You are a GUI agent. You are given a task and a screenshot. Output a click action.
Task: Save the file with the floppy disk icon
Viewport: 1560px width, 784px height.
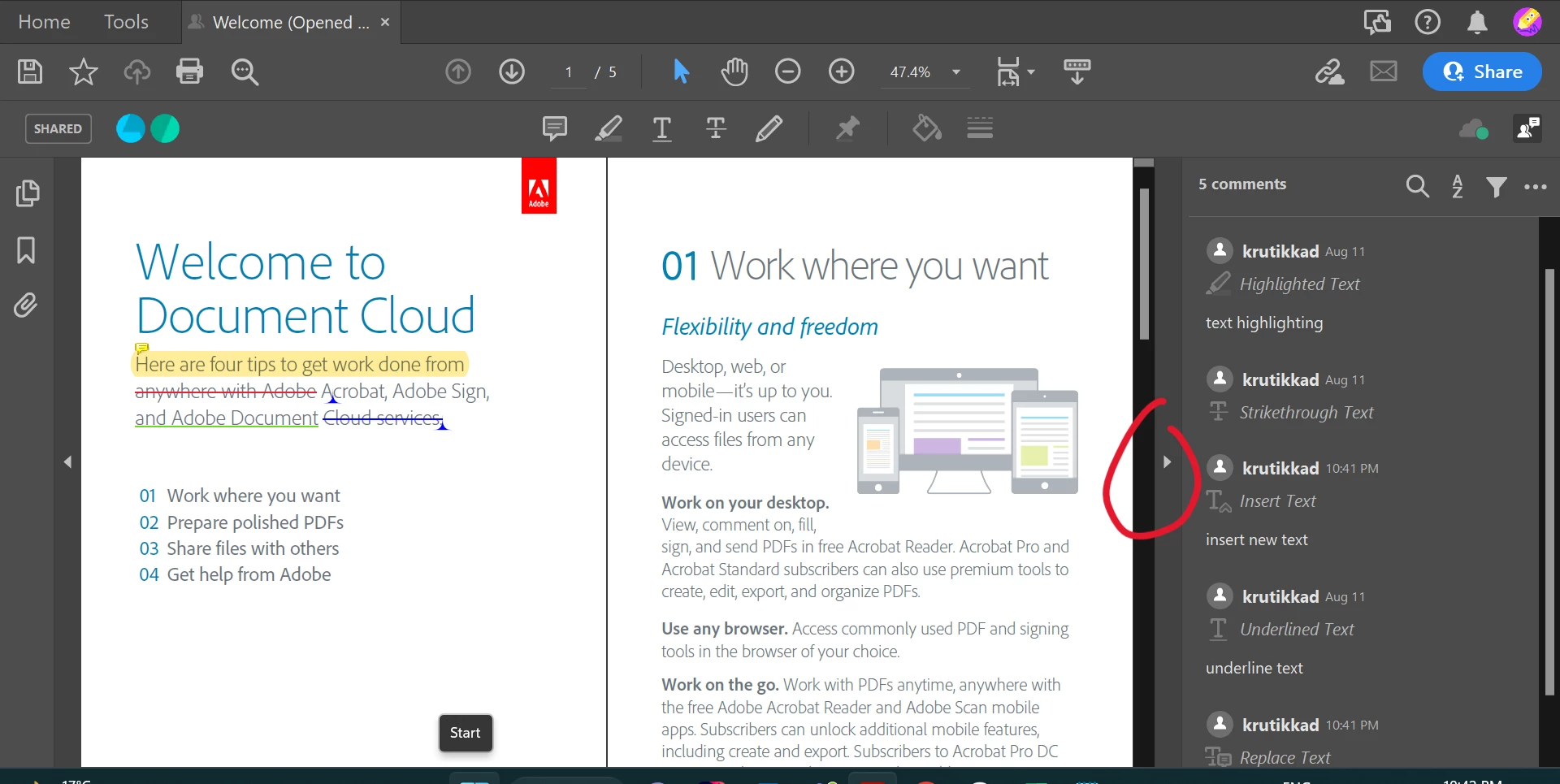pos(30,71)
